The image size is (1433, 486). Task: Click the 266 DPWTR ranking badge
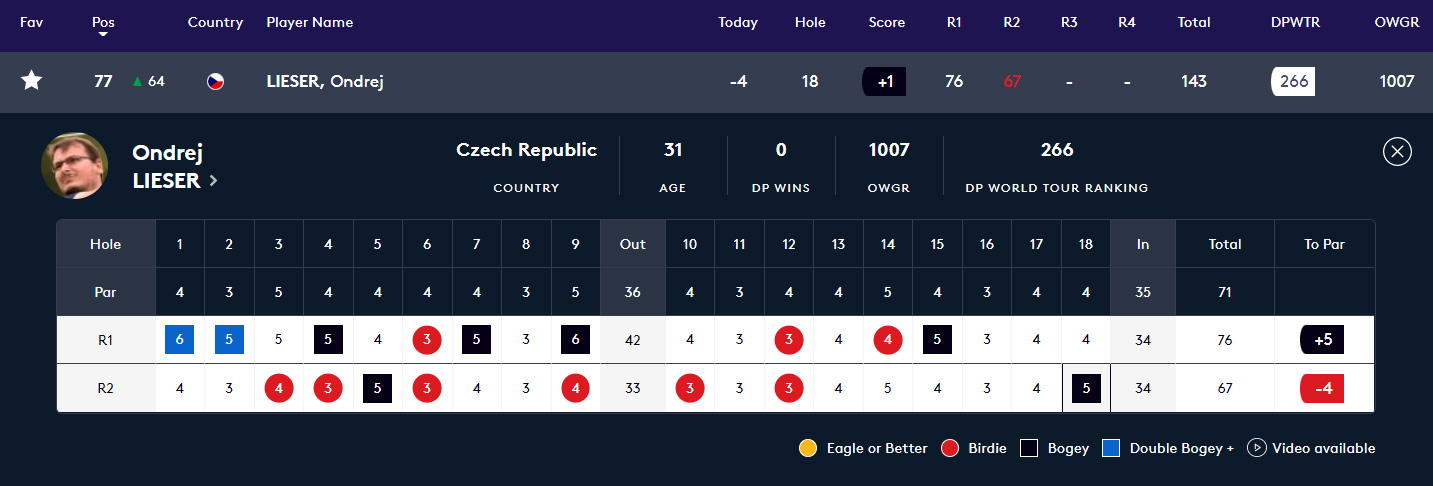point(1293,82)
